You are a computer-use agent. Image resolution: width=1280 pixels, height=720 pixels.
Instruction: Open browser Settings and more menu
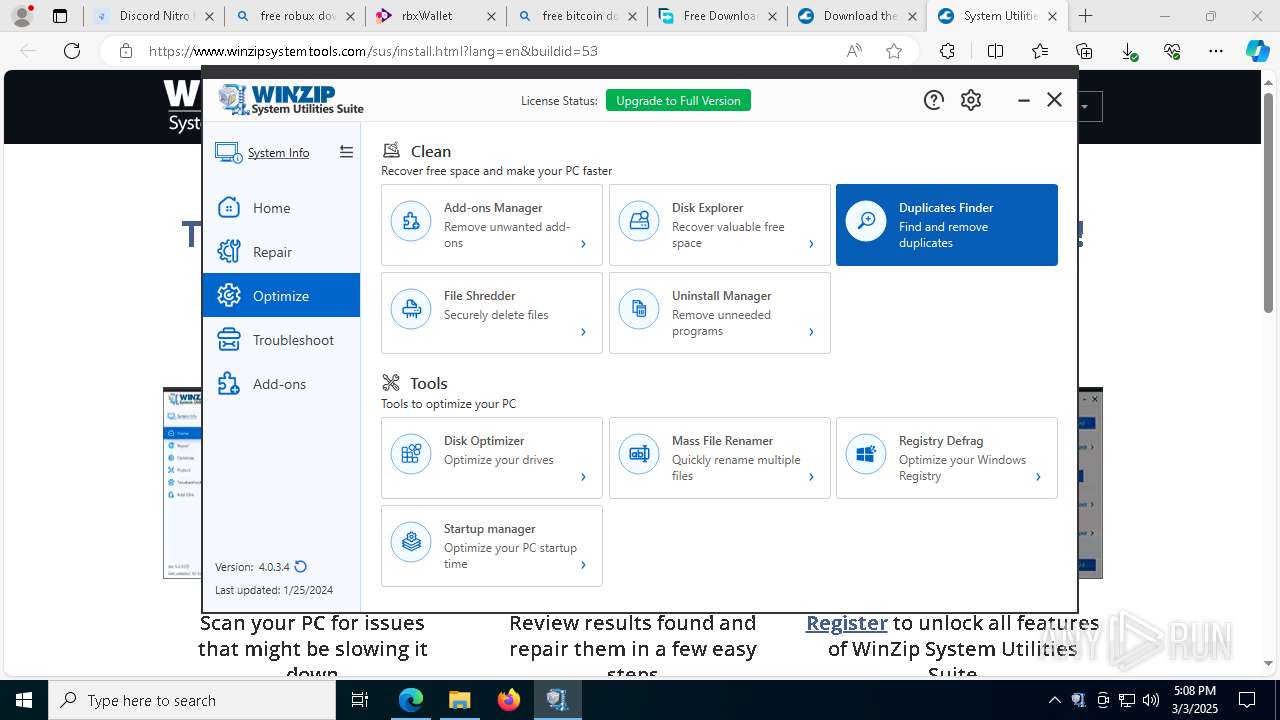(1215, 51)
